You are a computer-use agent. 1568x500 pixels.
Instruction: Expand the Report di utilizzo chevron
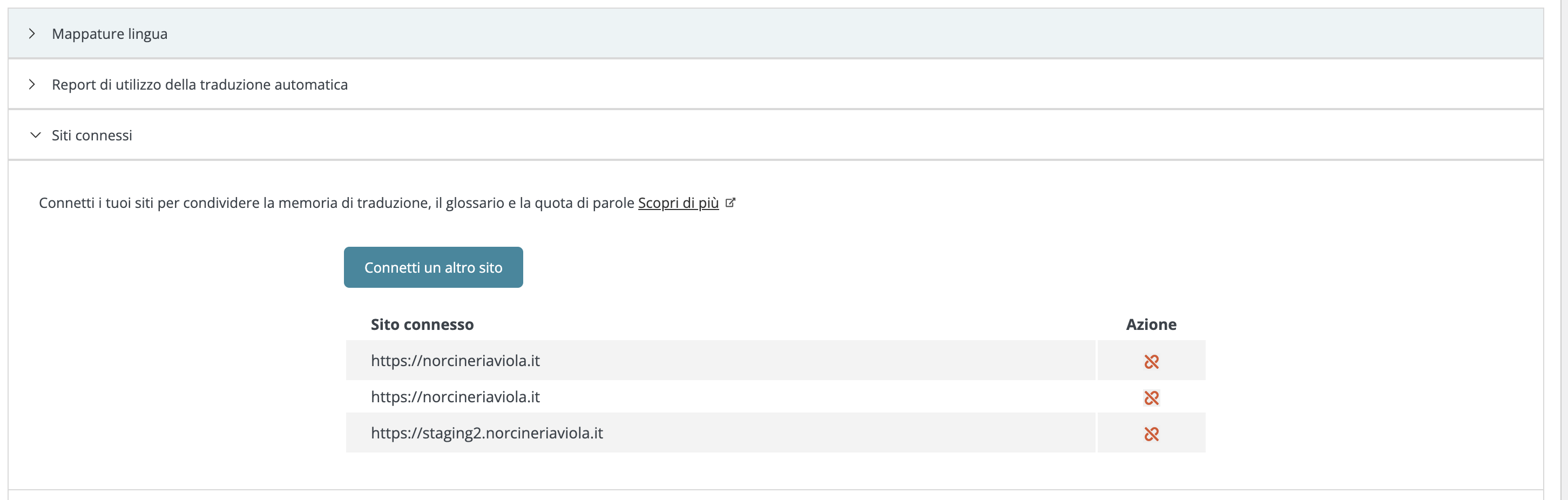click(x=32, y=84)
